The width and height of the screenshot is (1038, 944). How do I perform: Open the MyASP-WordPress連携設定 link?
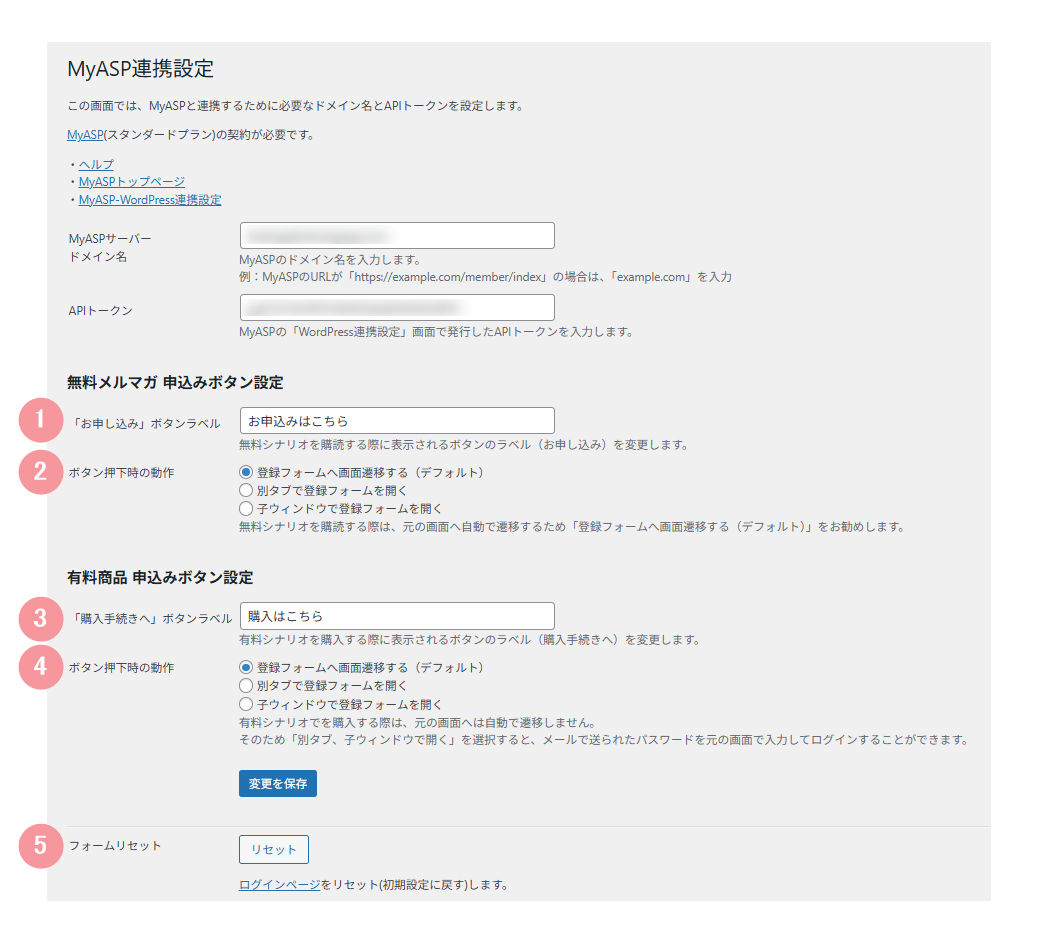pos(150,200)
